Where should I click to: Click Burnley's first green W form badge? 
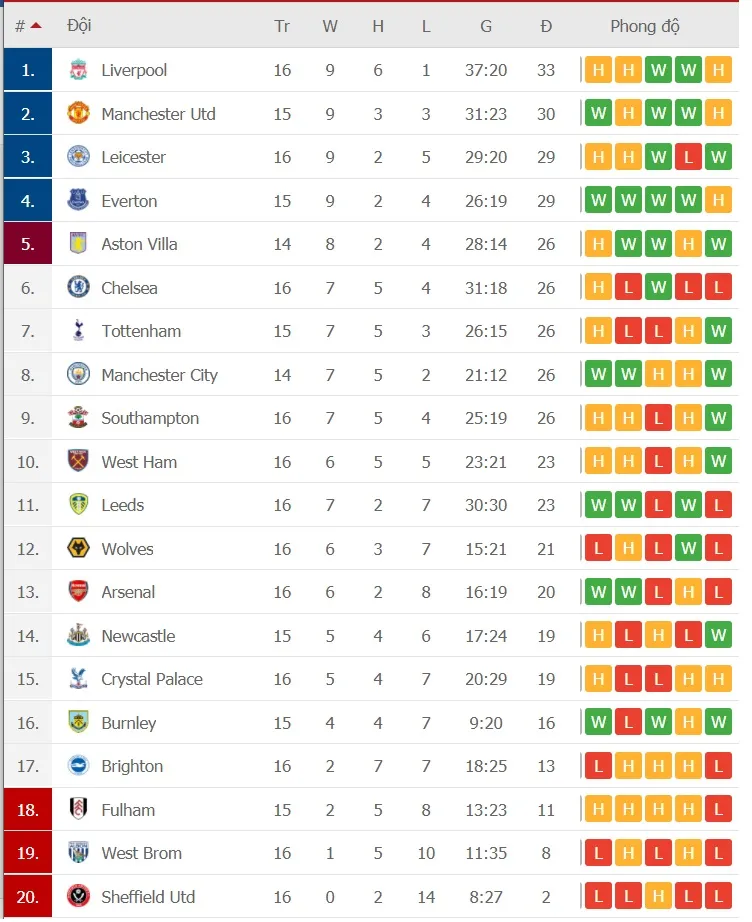click(599, 723)
